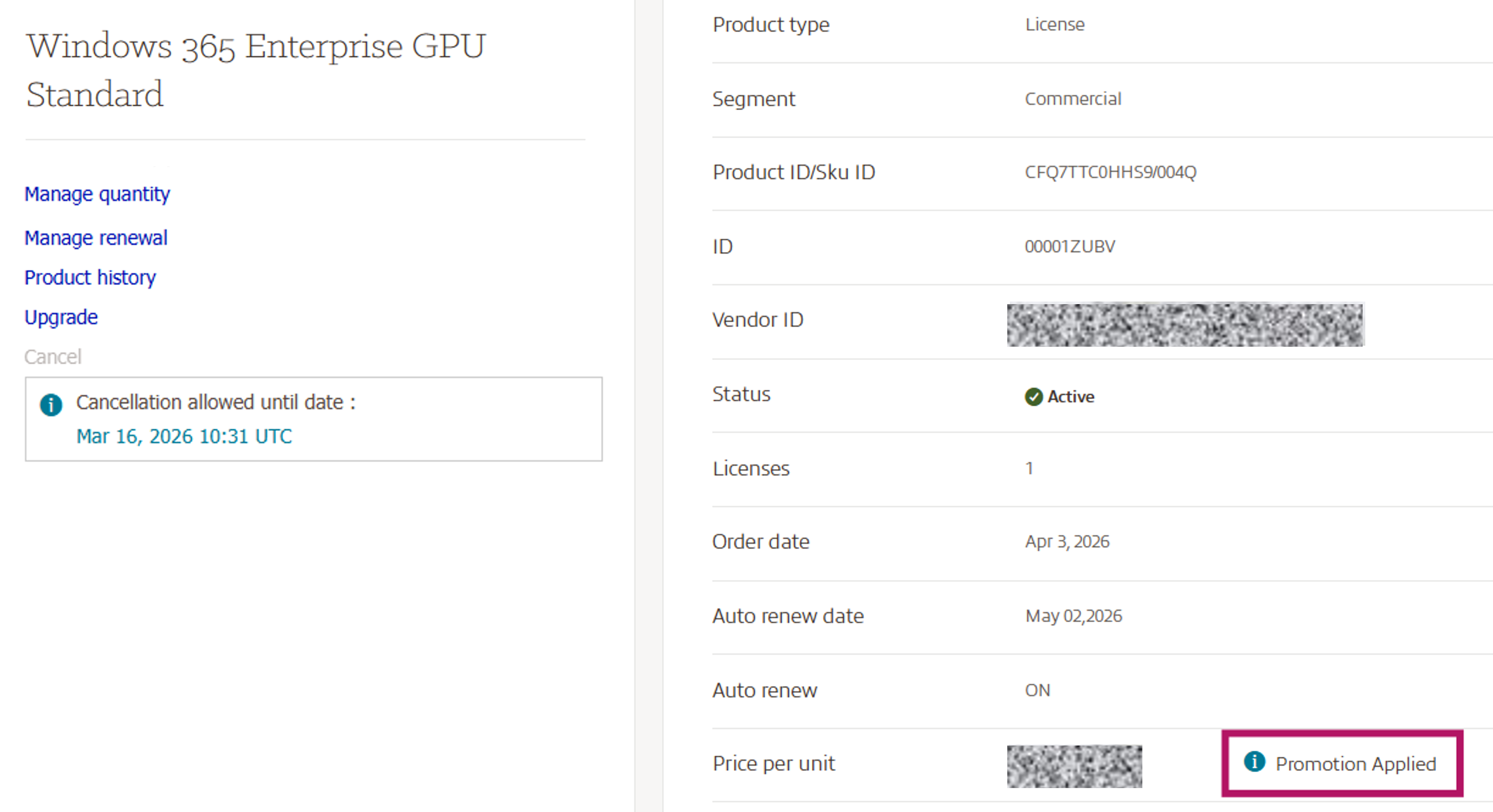The width and height of the screenshot is (1493, 812).
Task: Open Product history
Action: pos(90,278)
